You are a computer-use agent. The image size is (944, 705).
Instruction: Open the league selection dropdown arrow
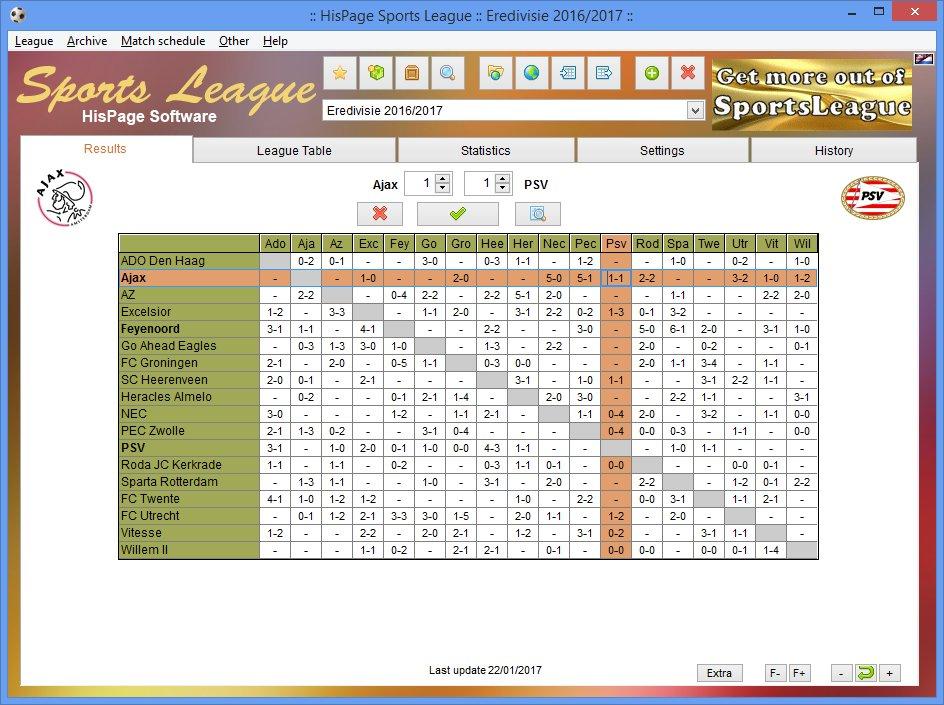pyautogui.click(x=695, y=111)
